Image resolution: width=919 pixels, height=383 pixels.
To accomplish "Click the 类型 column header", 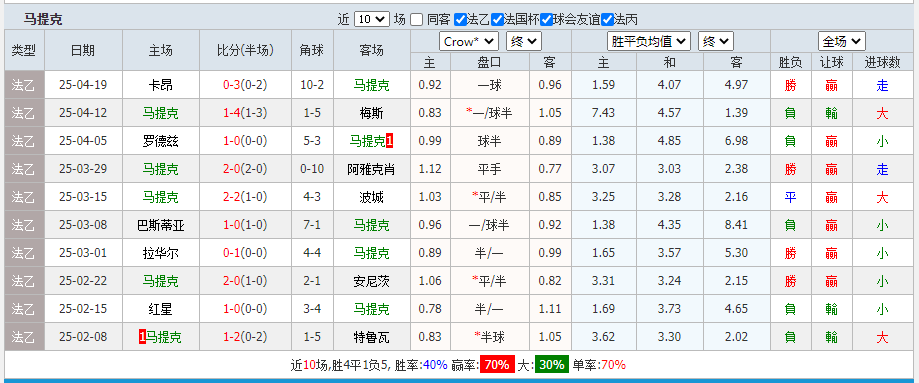I will pos(24,50).
